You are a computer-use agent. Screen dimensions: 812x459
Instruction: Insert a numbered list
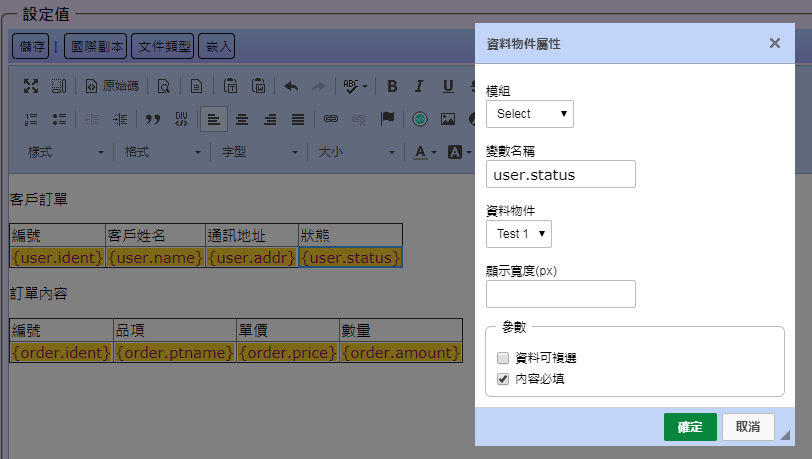click(x=31, y=119)
